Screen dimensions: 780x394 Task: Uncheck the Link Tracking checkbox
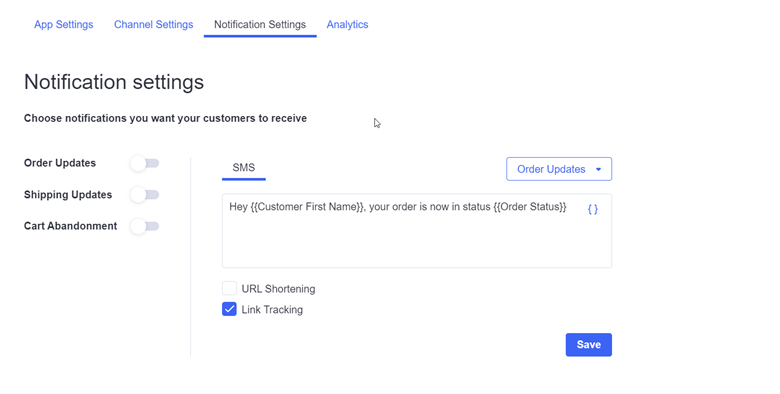pyautogui.click(x=229, y=309)
